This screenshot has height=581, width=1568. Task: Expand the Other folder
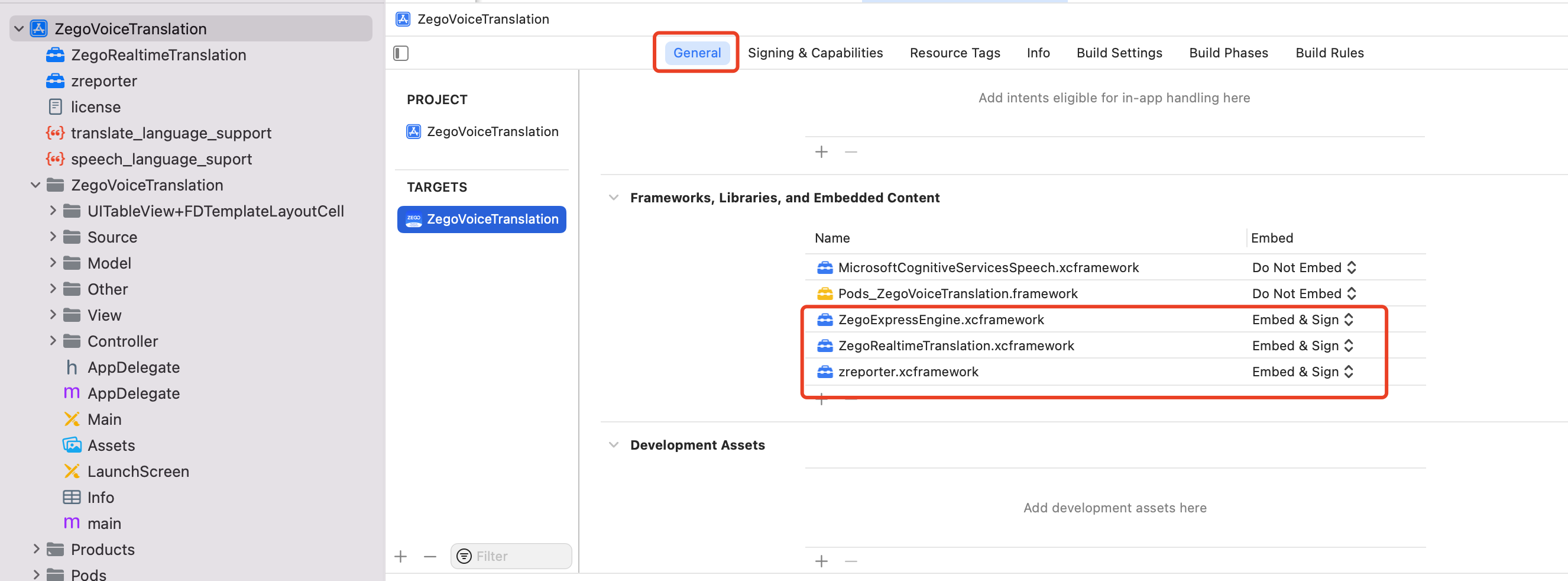coord(53,289)
